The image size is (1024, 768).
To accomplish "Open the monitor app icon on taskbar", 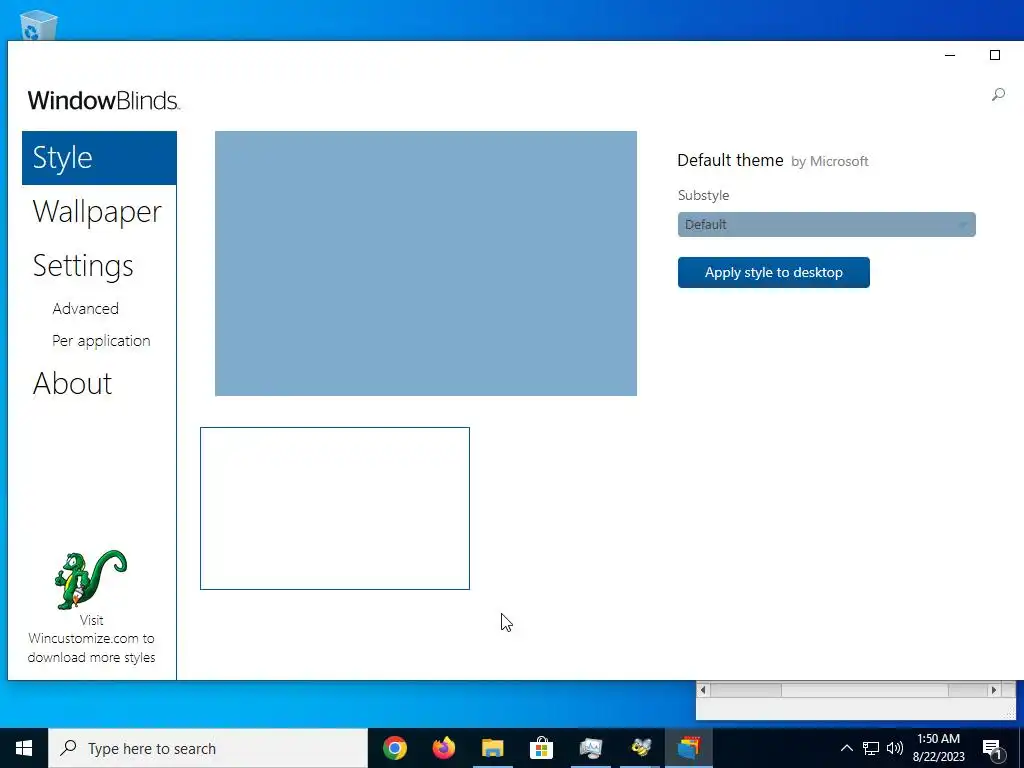I will 590,748.
